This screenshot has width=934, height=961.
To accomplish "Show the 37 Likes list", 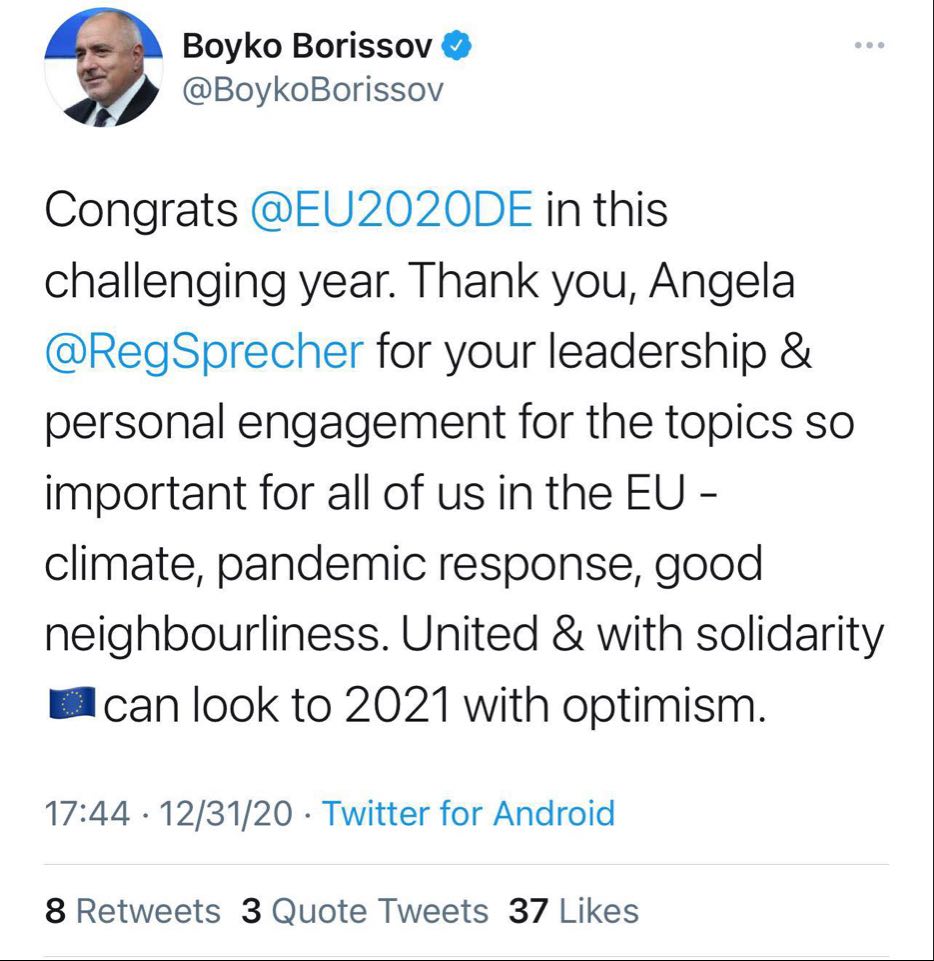I will 574,911.
